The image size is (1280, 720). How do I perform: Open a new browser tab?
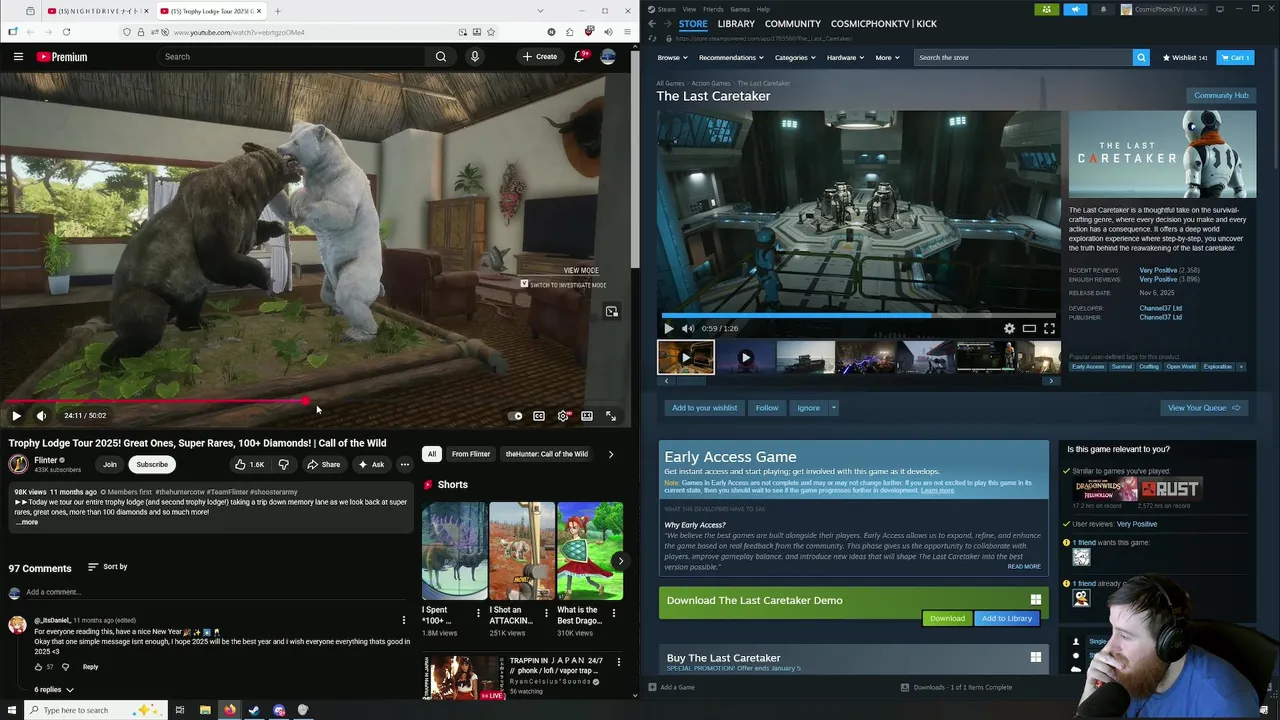pyautogui.click(x=277, y=11)
